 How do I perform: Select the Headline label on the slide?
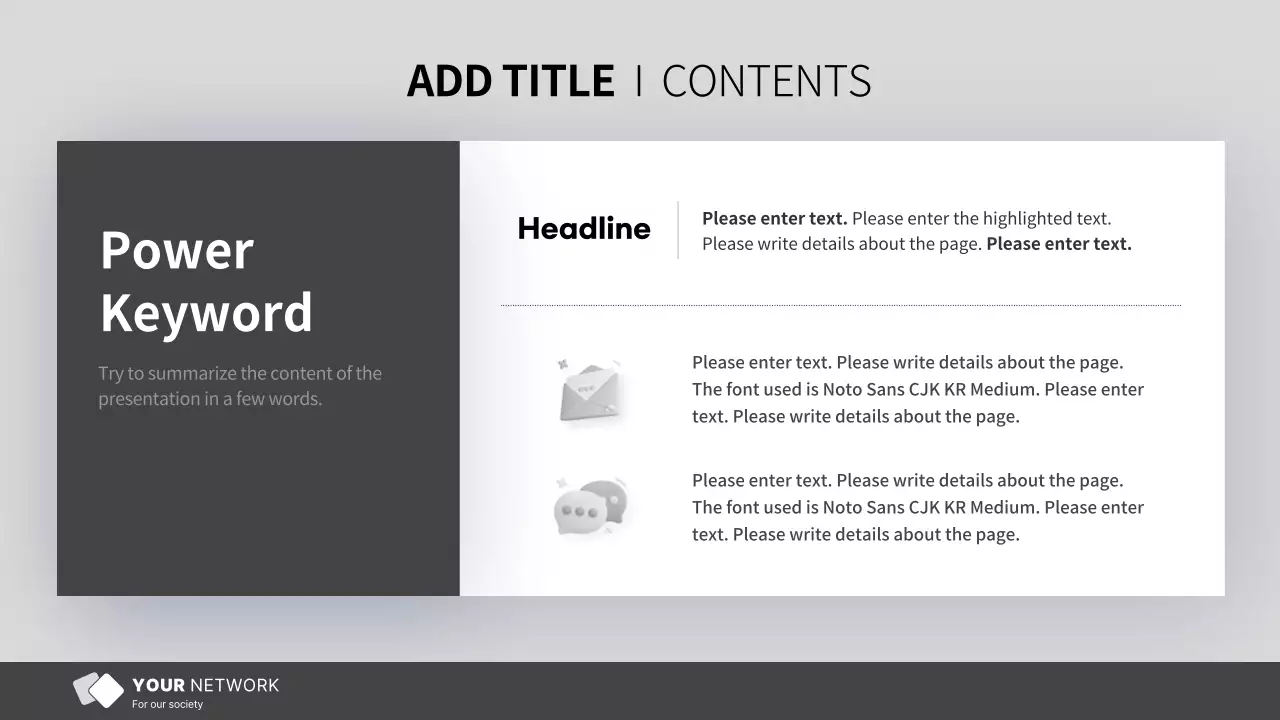584,229
